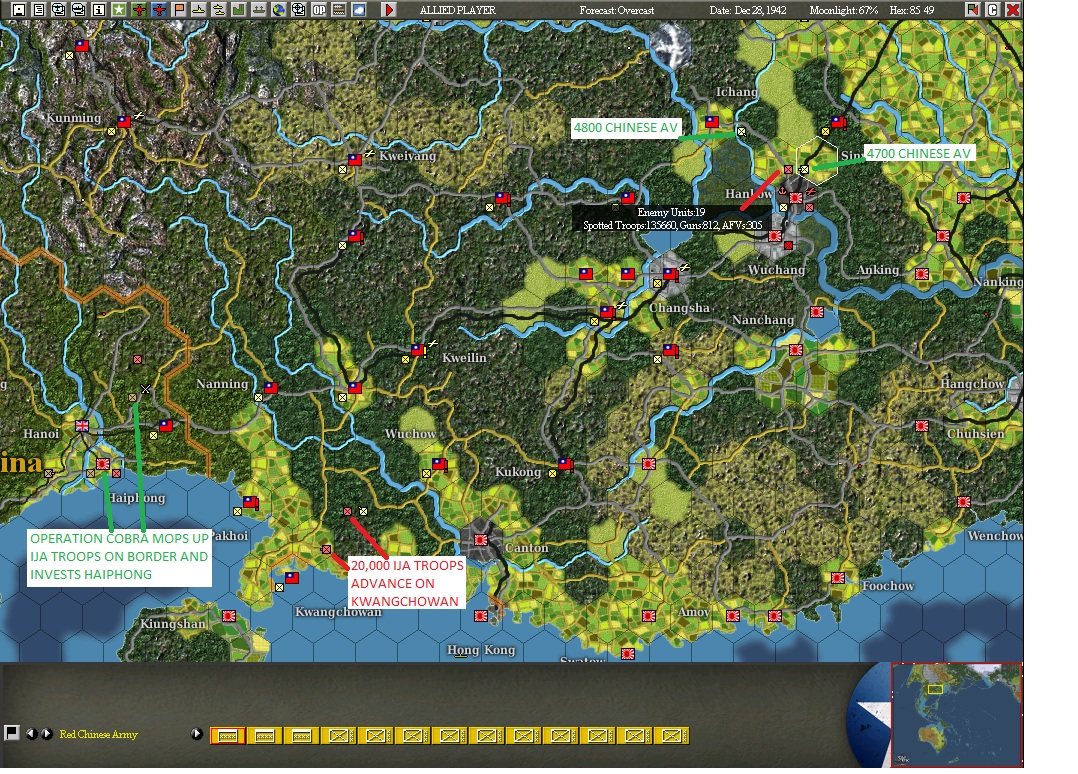Image resolution: width=1078 pixels, height=774 pixels.
Task: Click the 'Wenchow' city label
Action: click(x=995, y=535)
